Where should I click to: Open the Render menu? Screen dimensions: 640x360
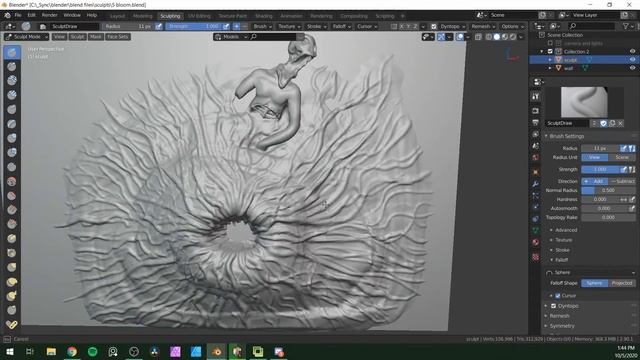click(49, 15)
